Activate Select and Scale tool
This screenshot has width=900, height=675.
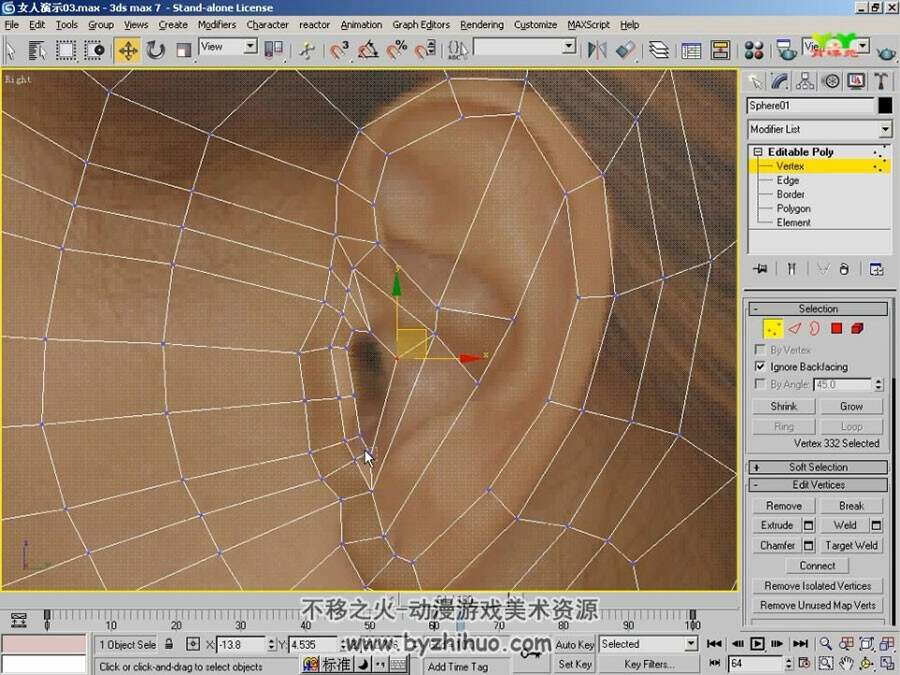click(183, 51)
